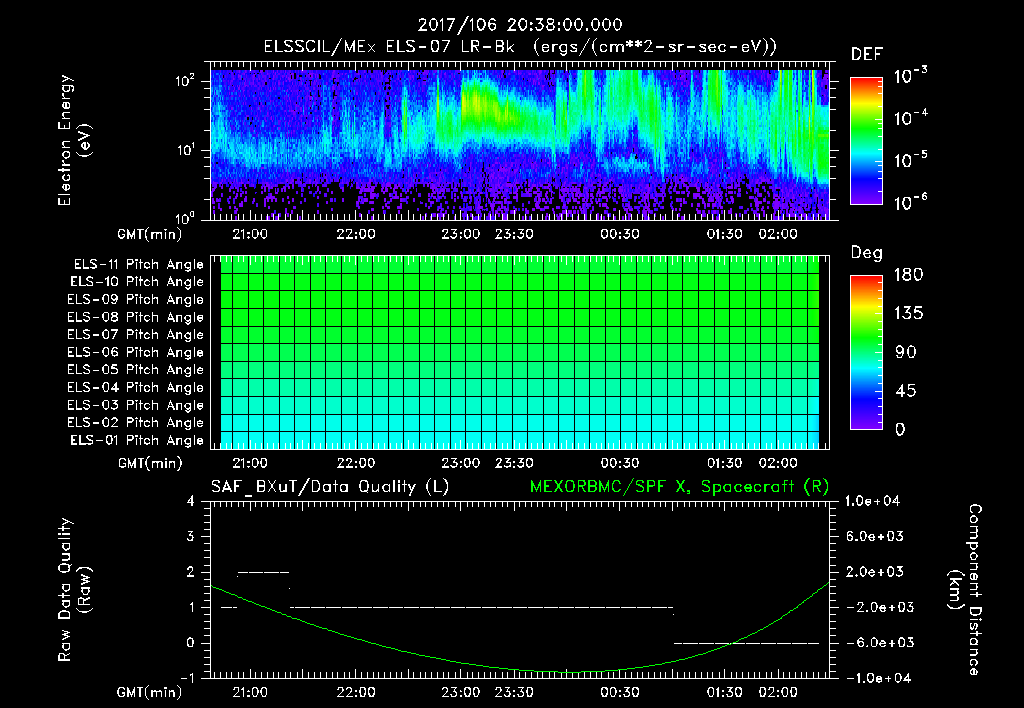Select the ELS-04 Pitch Angle row label
The image size is (1024, 708).
(135, 387)
